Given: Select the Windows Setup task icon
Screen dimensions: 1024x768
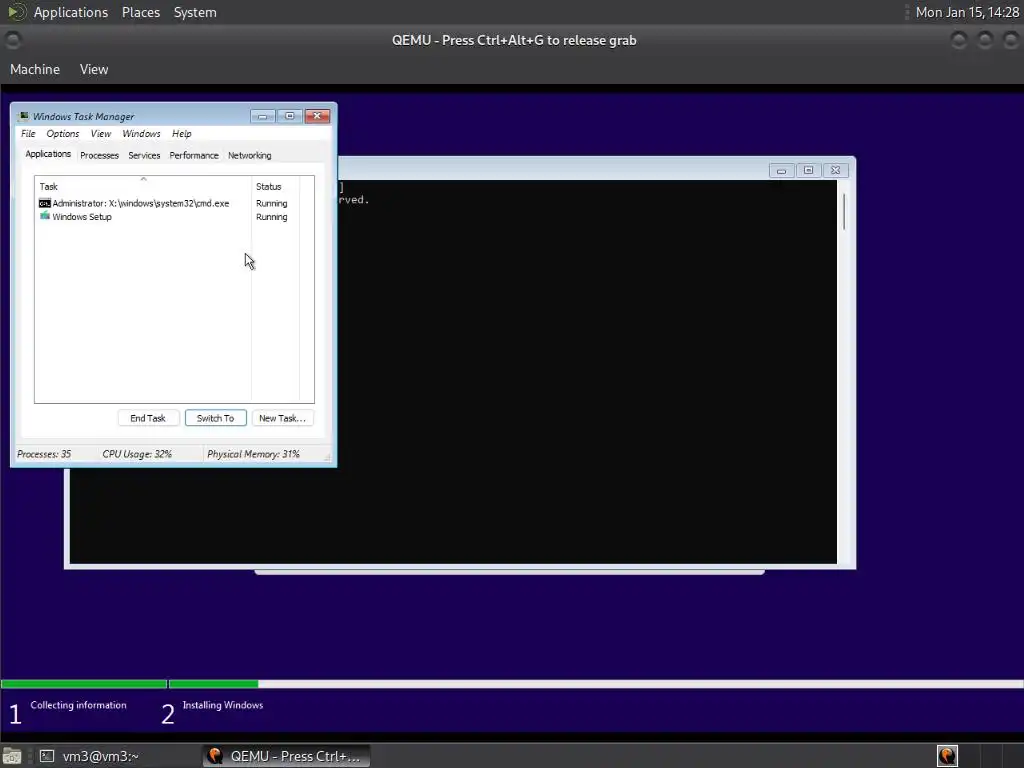Looking at the screenshot, I should click(x=44, y=216).
